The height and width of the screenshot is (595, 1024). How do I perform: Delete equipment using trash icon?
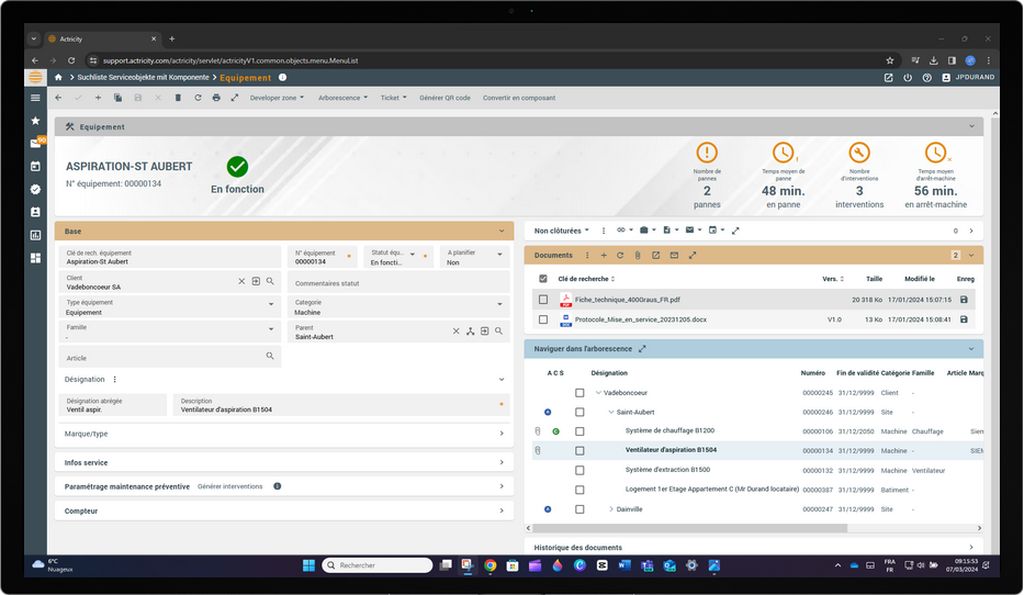tap(178, 97)
